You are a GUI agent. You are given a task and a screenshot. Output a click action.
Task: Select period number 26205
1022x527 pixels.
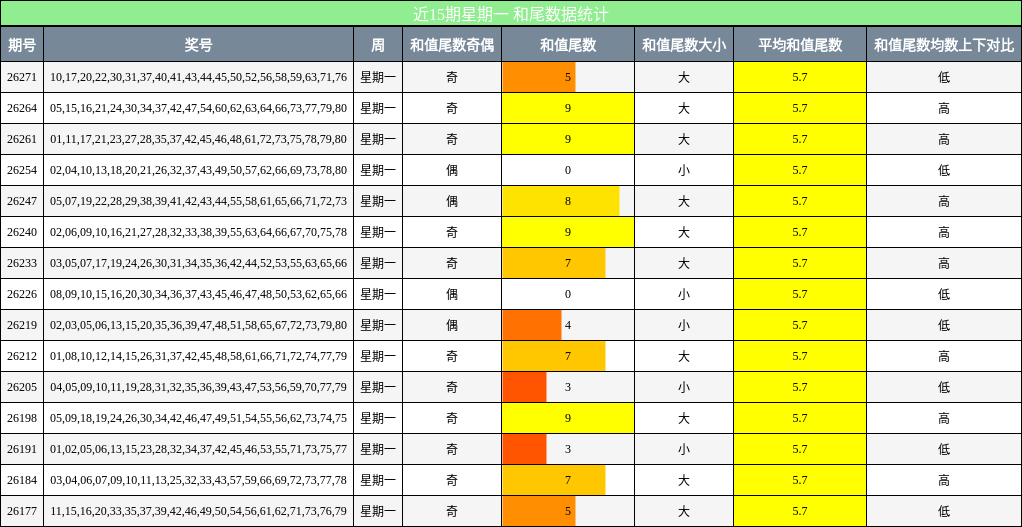click(x=22, y=387)
